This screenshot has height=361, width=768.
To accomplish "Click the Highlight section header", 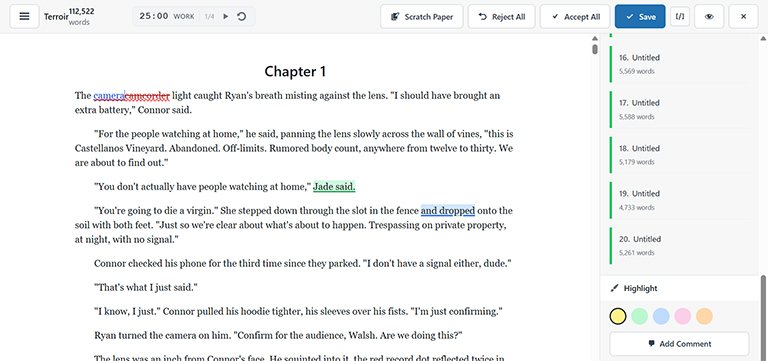I will click(679, 289).
